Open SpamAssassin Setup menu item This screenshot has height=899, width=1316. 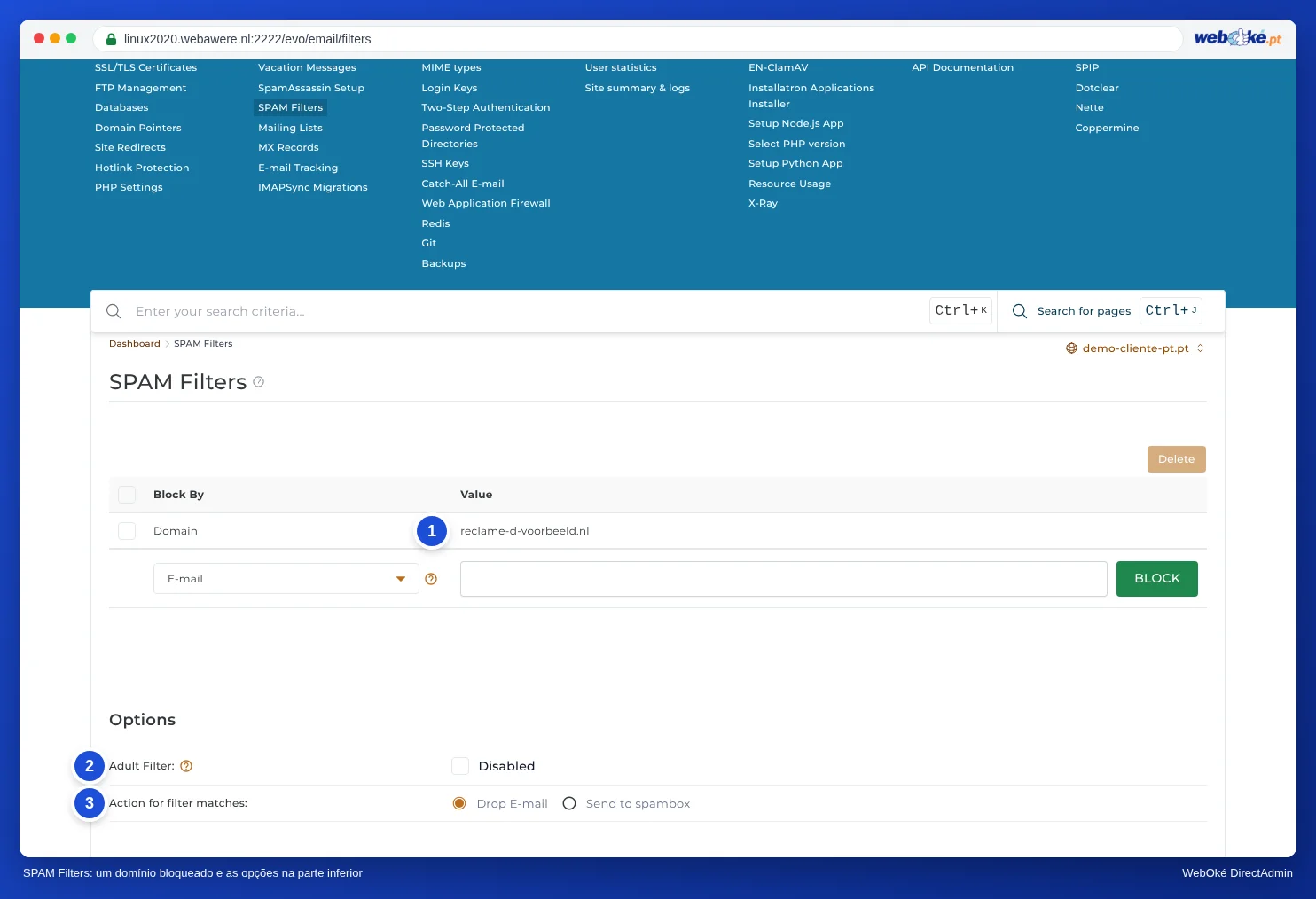point(311,88)
